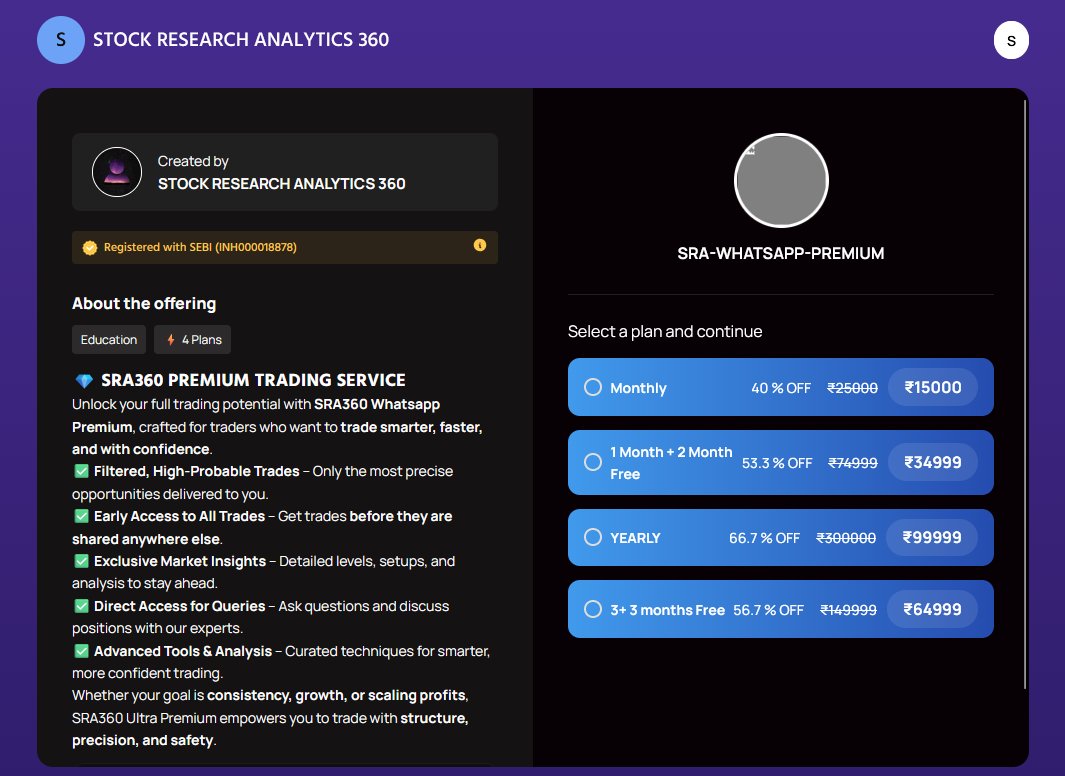The image size is (1065, 776).
Task: Click the green check beside Exclusive Market Insights
Action: pyautogui.click(x=82, y=561)
